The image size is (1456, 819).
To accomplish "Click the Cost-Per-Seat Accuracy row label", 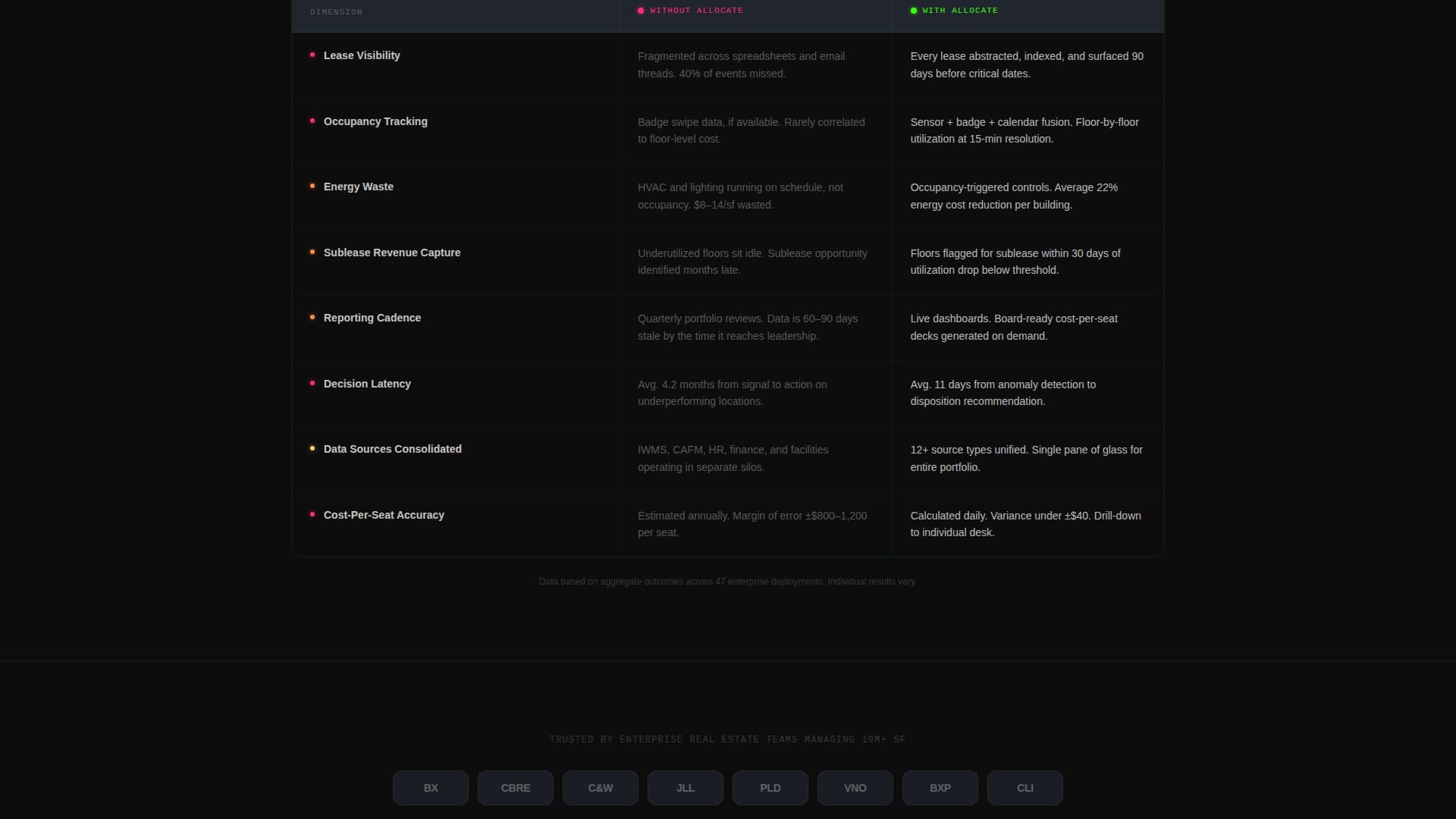I will (x=384, y=515).
